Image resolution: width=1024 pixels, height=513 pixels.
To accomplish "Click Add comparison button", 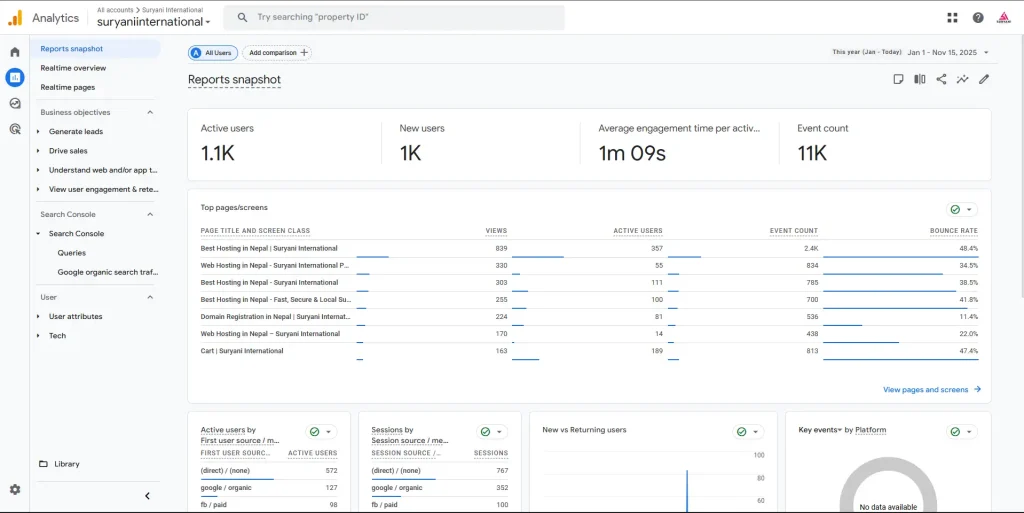I will point(277,53).
